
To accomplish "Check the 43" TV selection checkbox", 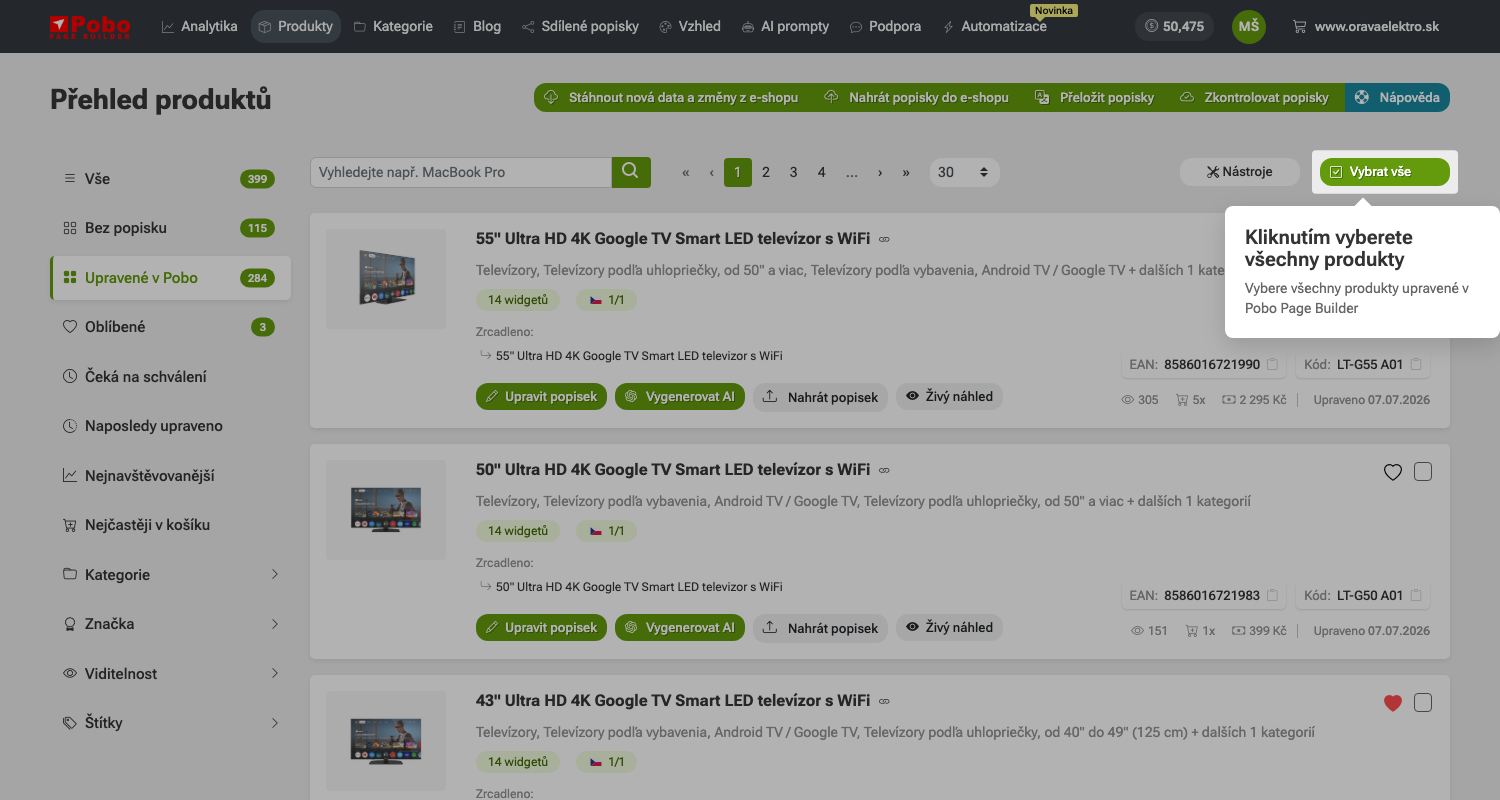I will [1423, 703].
